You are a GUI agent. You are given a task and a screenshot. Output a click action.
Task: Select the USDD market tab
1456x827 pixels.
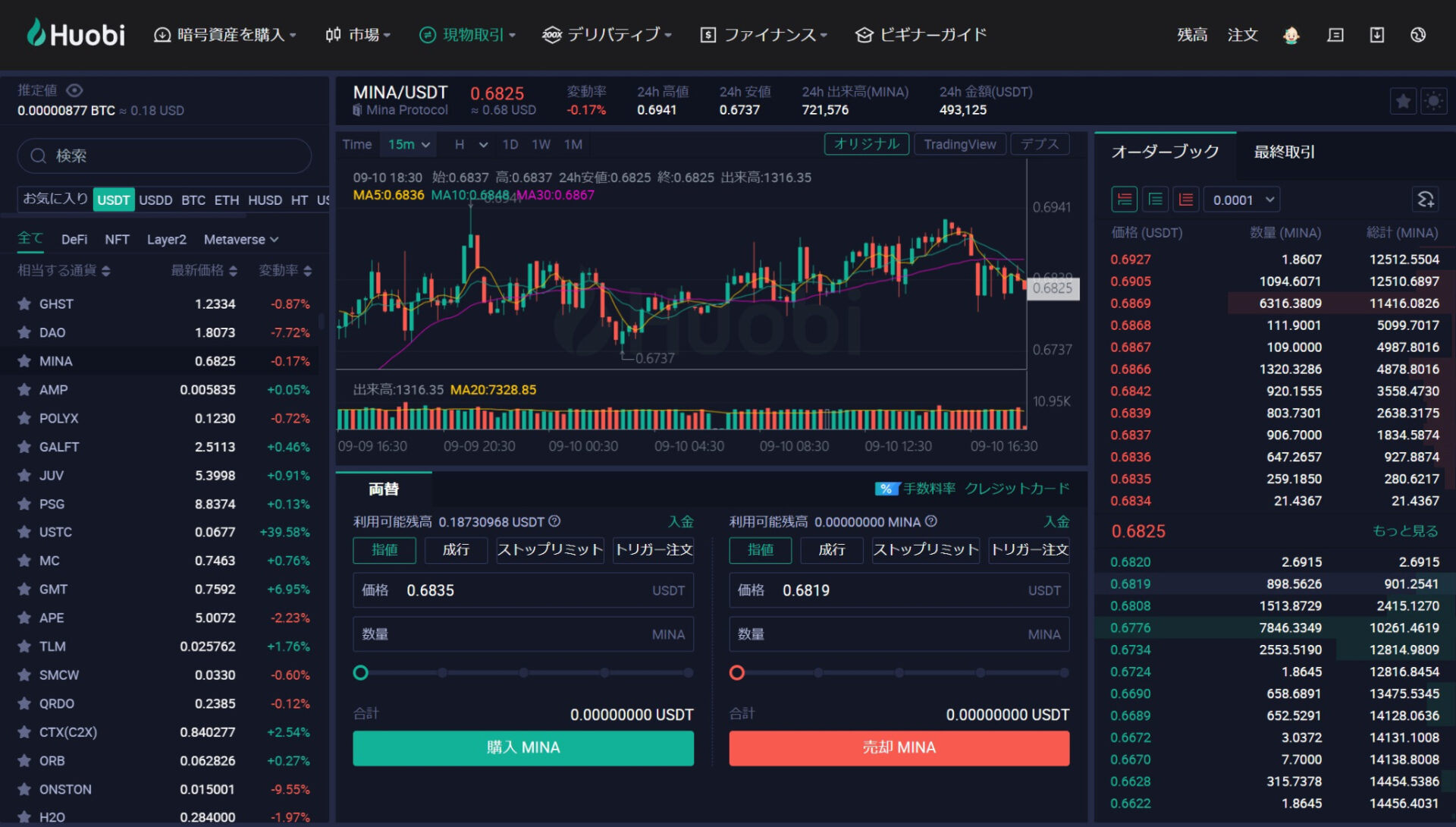[155, 200]
